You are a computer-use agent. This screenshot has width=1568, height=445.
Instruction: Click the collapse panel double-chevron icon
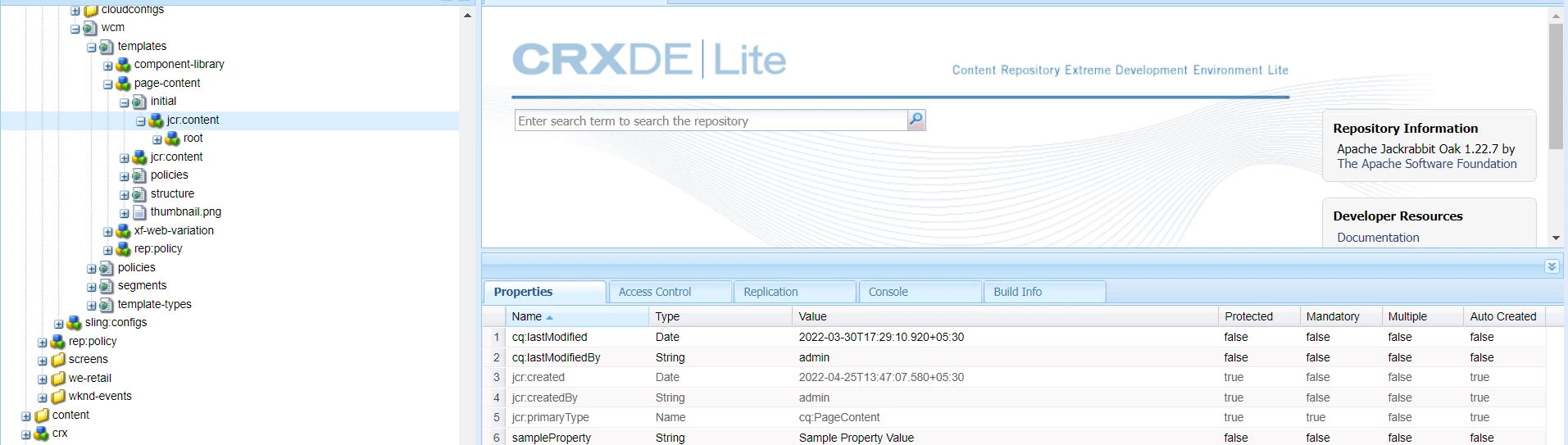tap(1552, 266)
